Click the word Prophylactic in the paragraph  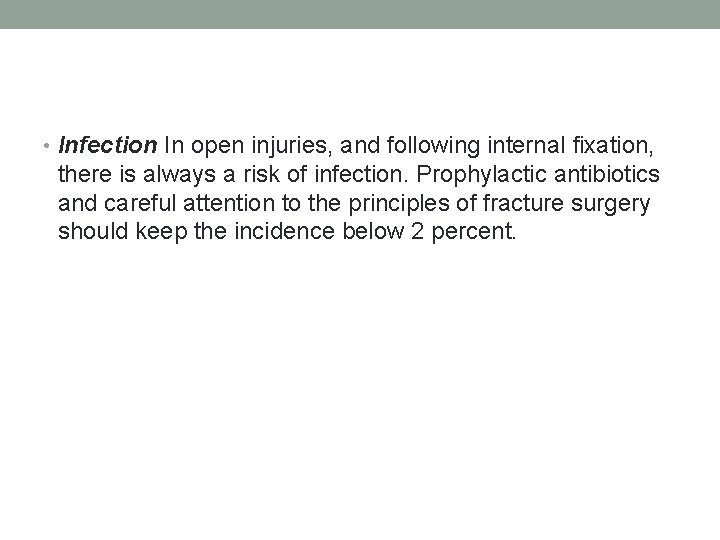click(x=481, y=175)
